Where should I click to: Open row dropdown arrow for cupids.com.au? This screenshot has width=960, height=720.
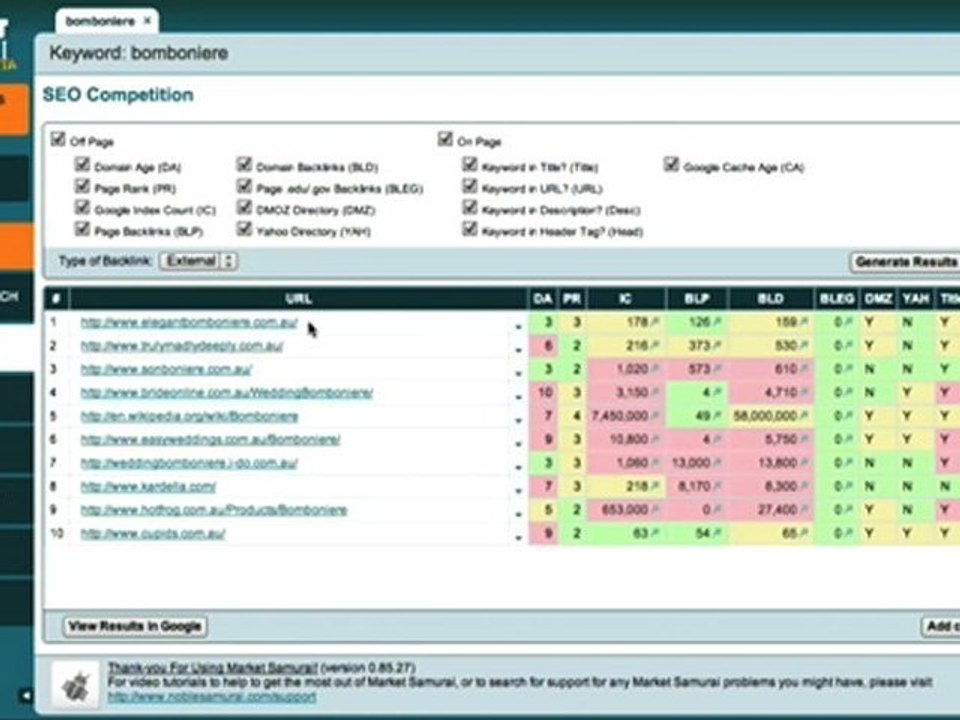coord(518,538)
